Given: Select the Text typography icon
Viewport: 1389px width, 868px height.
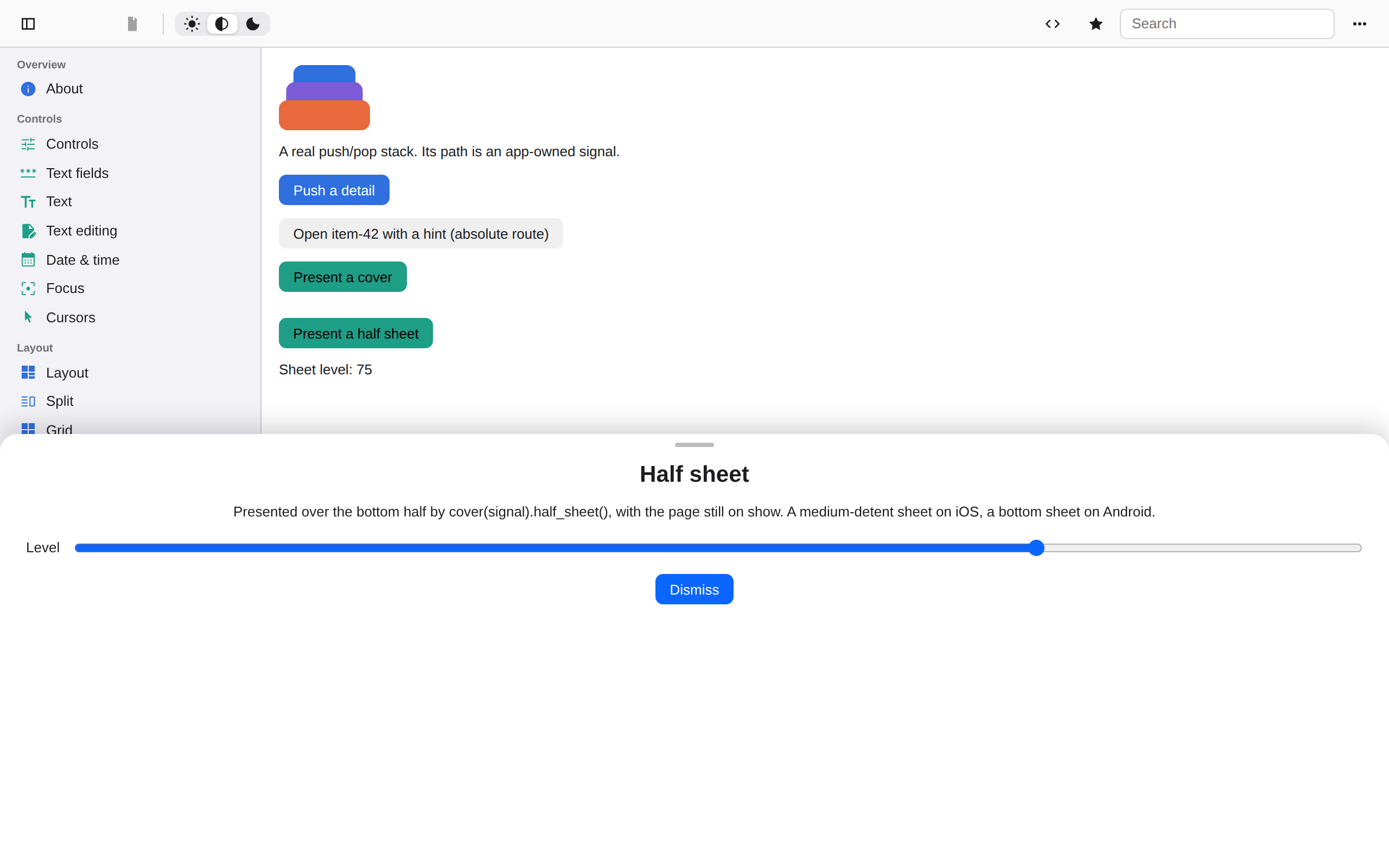Looking at the screenshot, I should [x=28, y=201].
